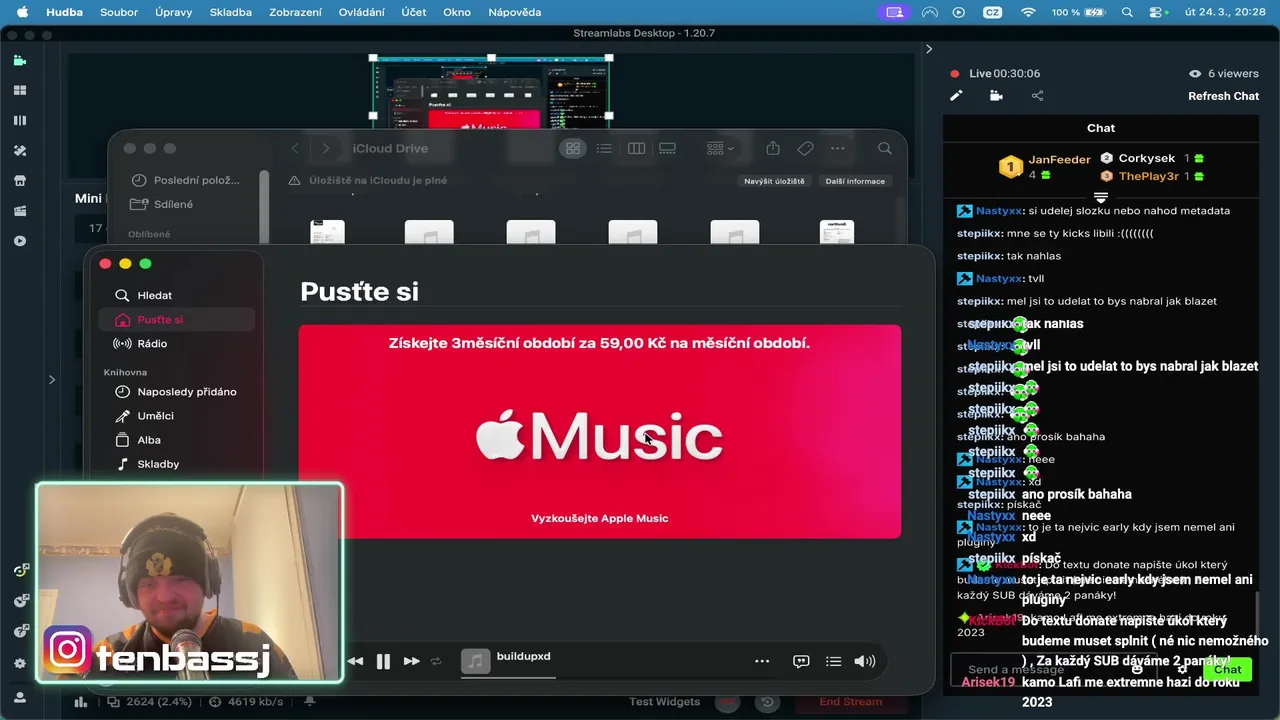Open the Soubor menu

point(119,12)
